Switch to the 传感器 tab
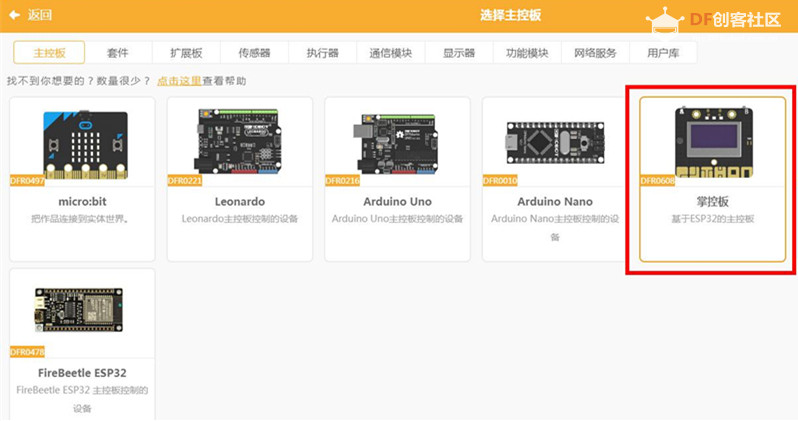798x421 pixels. [254, 52]
